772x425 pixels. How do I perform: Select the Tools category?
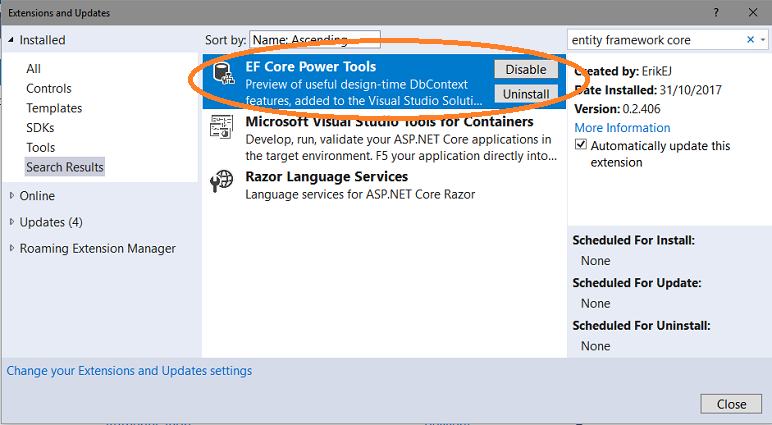[x=40, y=147]
